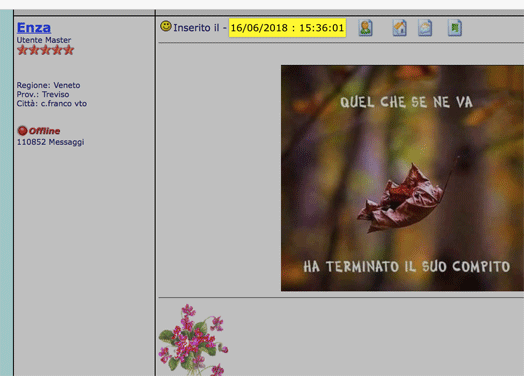Image resolution: width=524 pixels, height=376 pixels.
Task: Click the red Offline status indicator
Action: 39,131
